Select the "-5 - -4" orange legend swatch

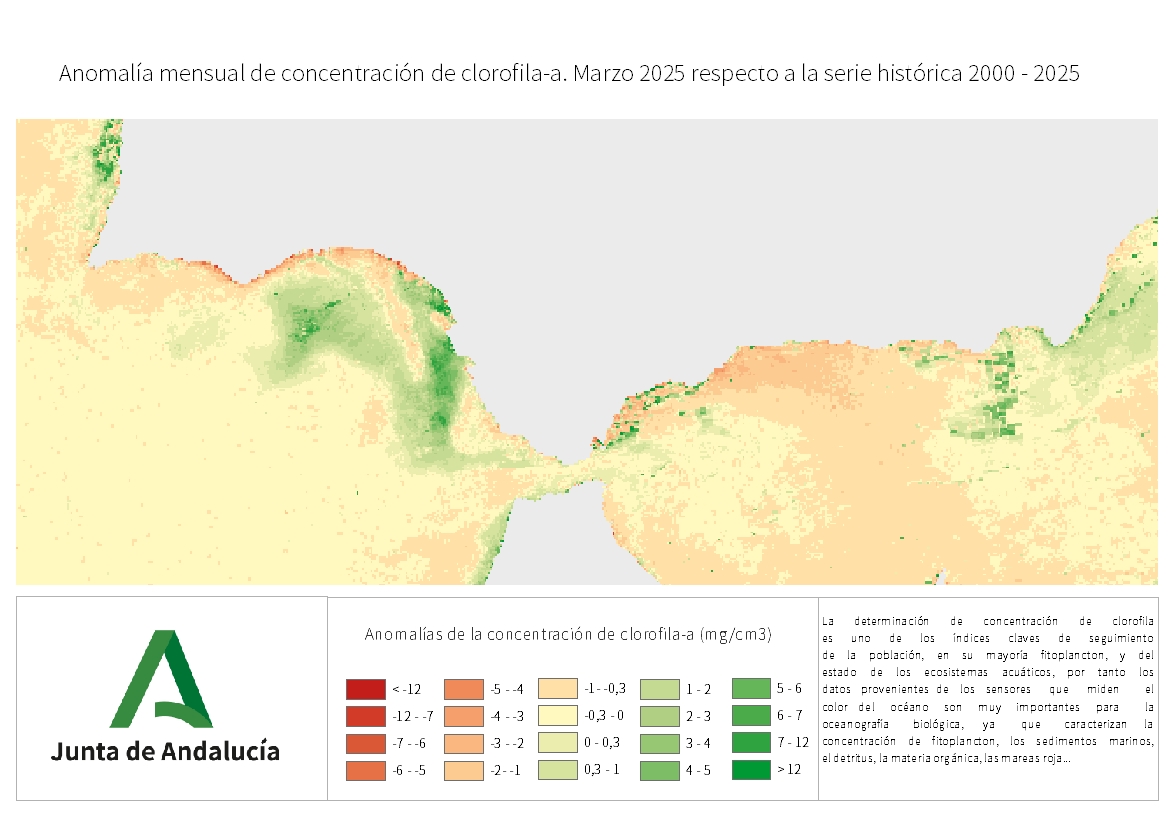pyautogui.click(x=462, y=689)
